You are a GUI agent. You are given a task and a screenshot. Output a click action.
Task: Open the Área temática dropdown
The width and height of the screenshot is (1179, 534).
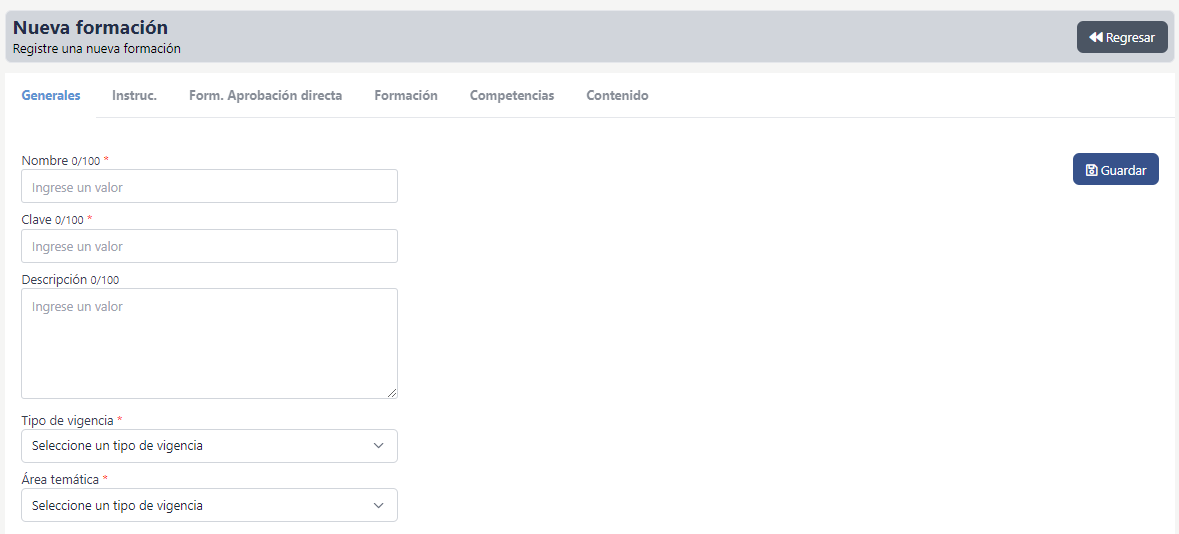(x=209, y=505)
